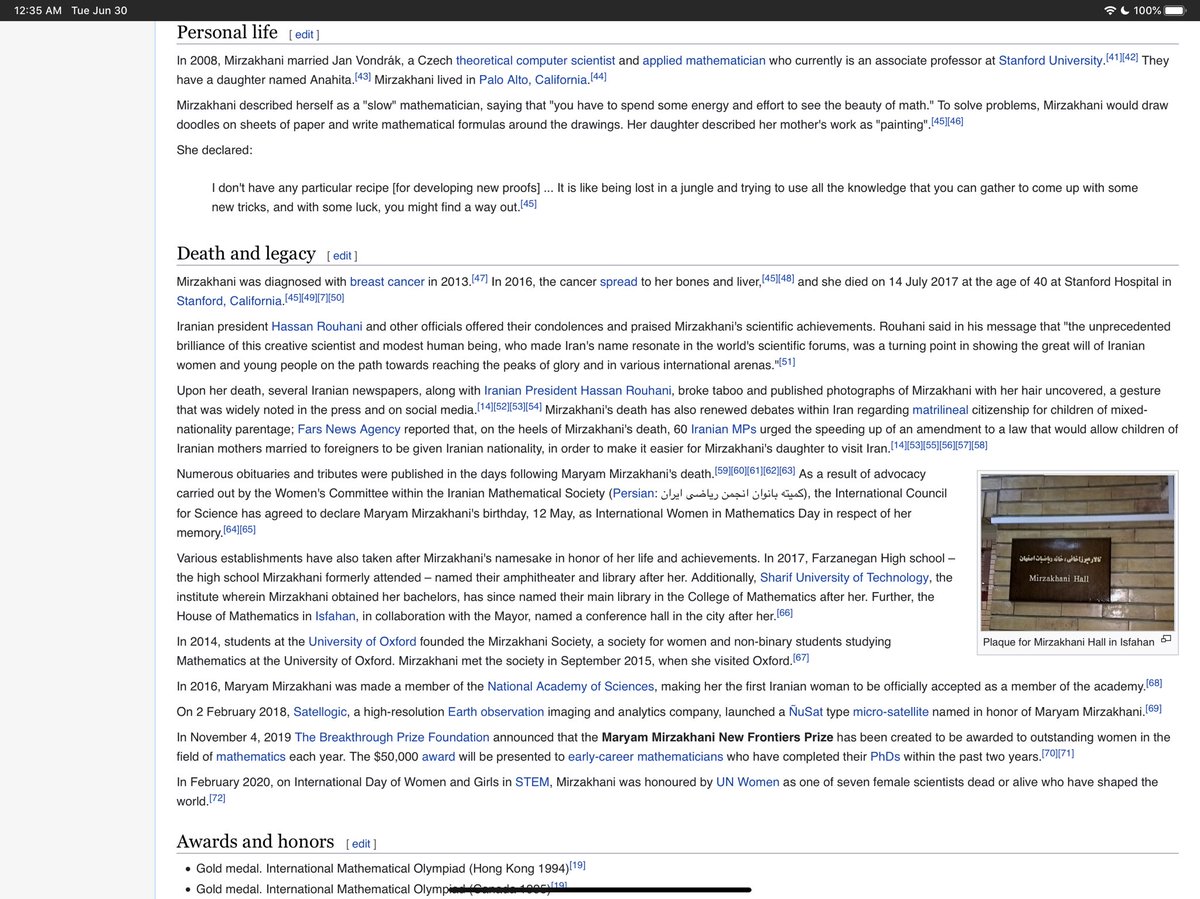
Task: Open citation [44] after Palo Alto
Action: [598, 77]
